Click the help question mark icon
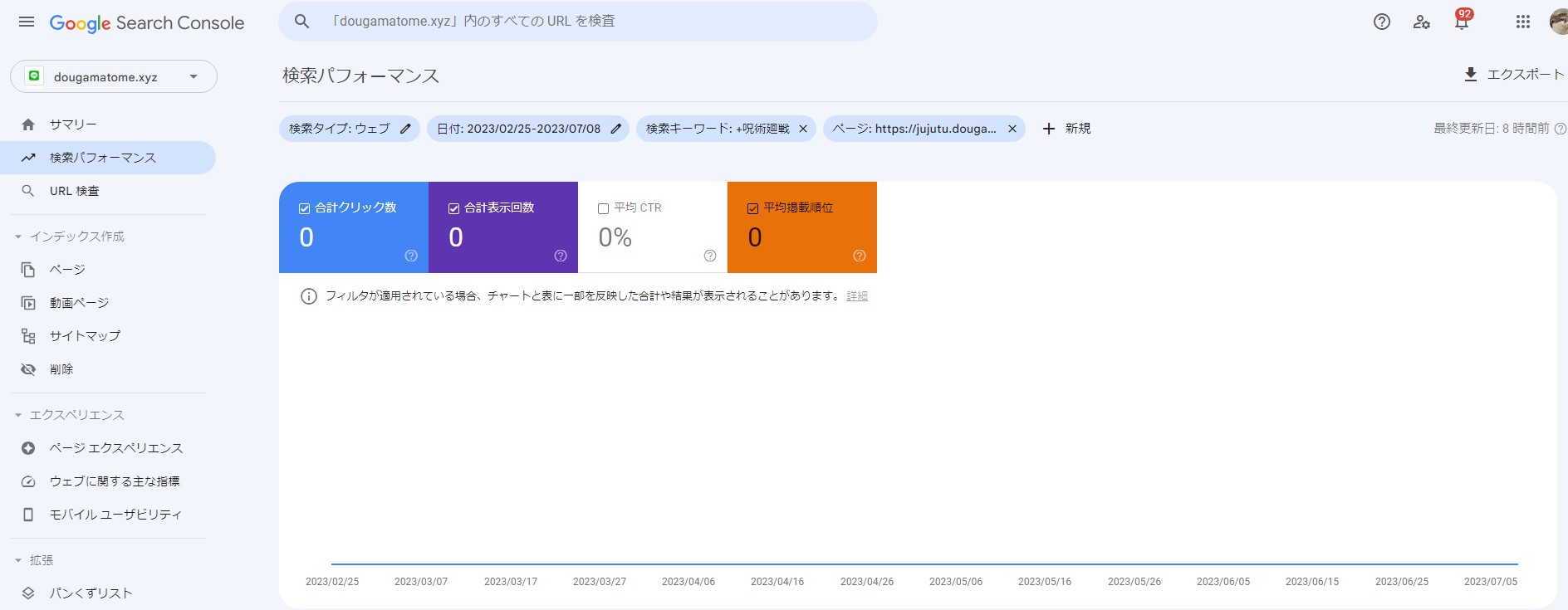This screenshot has height=610, width=1568. tap(1381, 22)
